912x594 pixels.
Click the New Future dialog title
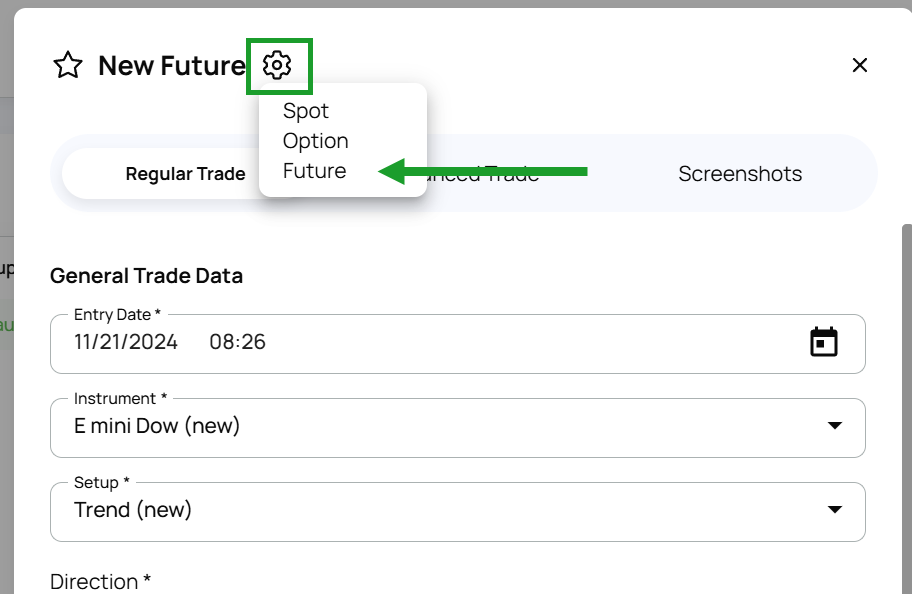pyautogui.click(x=171, y=66)
